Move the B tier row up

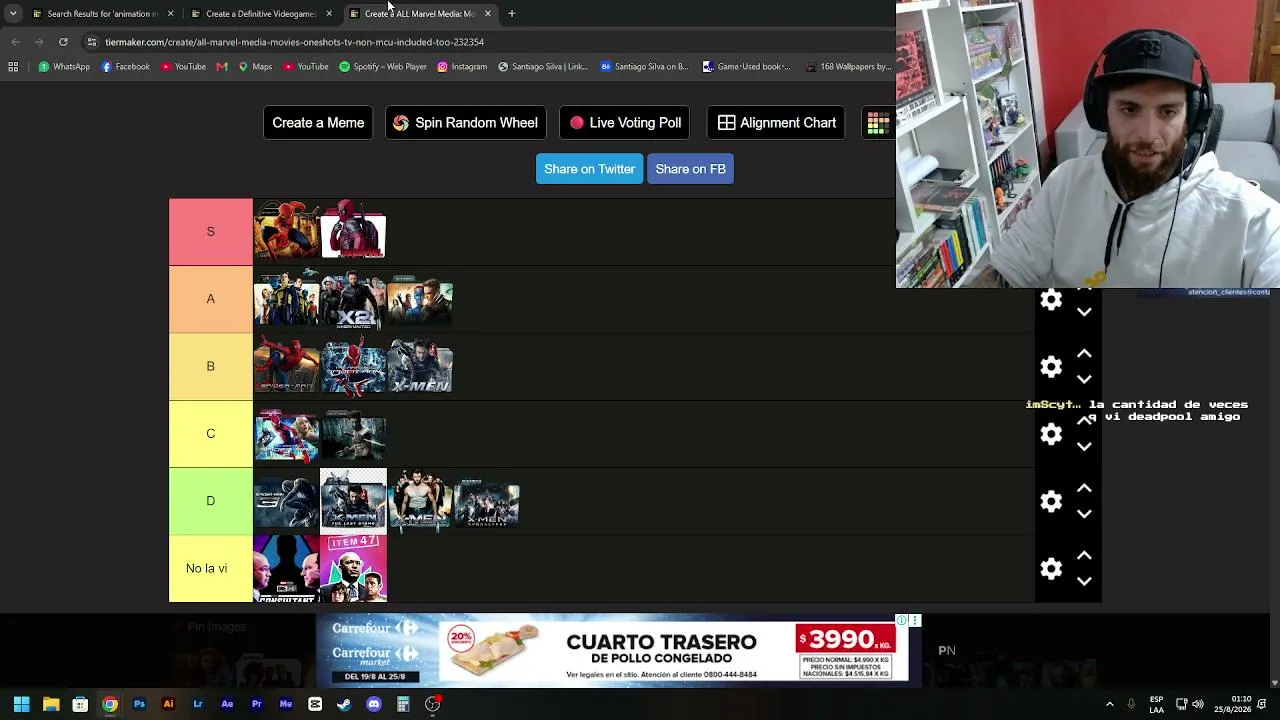[1084, 354]
